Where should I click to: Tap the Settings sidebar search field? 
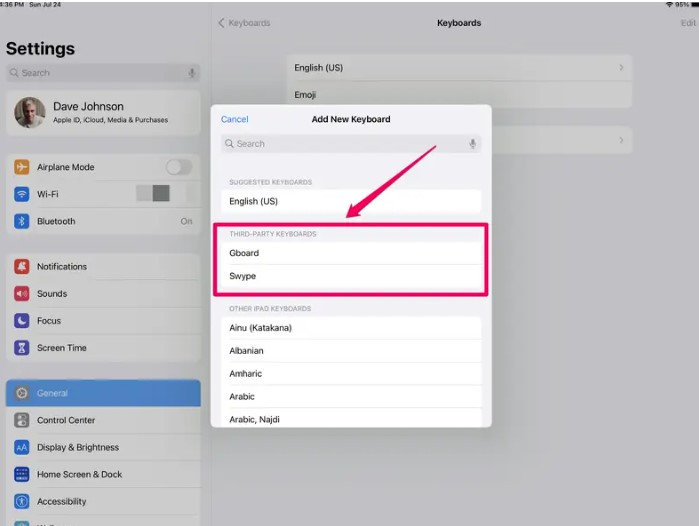[103, 73]
